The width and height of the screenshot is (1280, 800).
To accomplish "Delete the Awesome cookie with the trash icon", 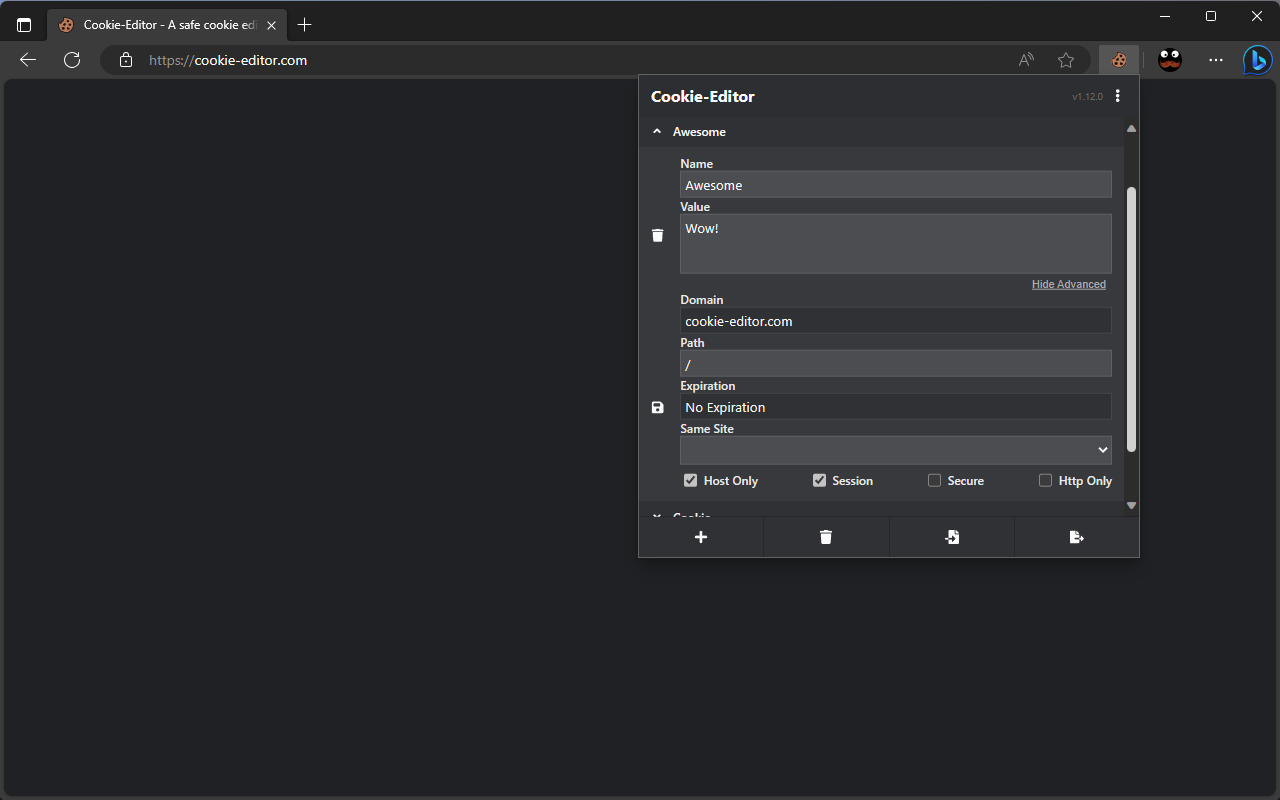I will click(657, 235).
